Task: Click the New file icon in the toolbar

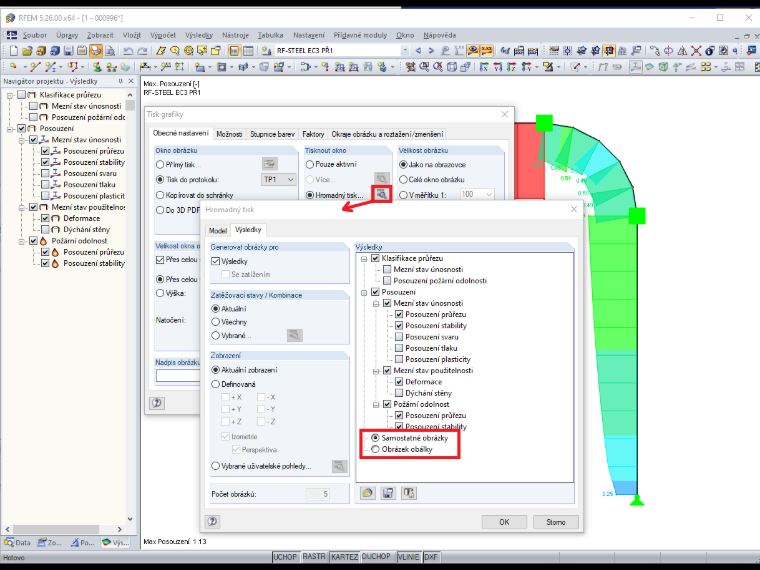Action: [14, 50]
